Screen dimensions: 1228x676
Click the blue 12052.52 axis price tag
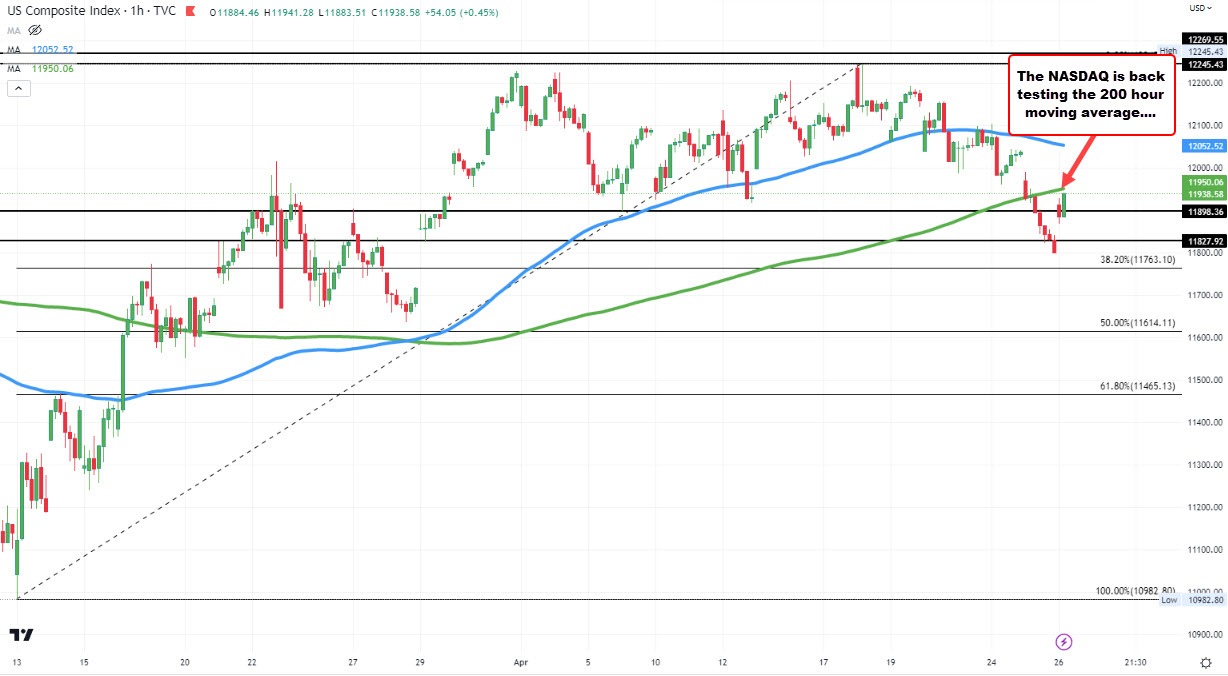point(1203,145)
